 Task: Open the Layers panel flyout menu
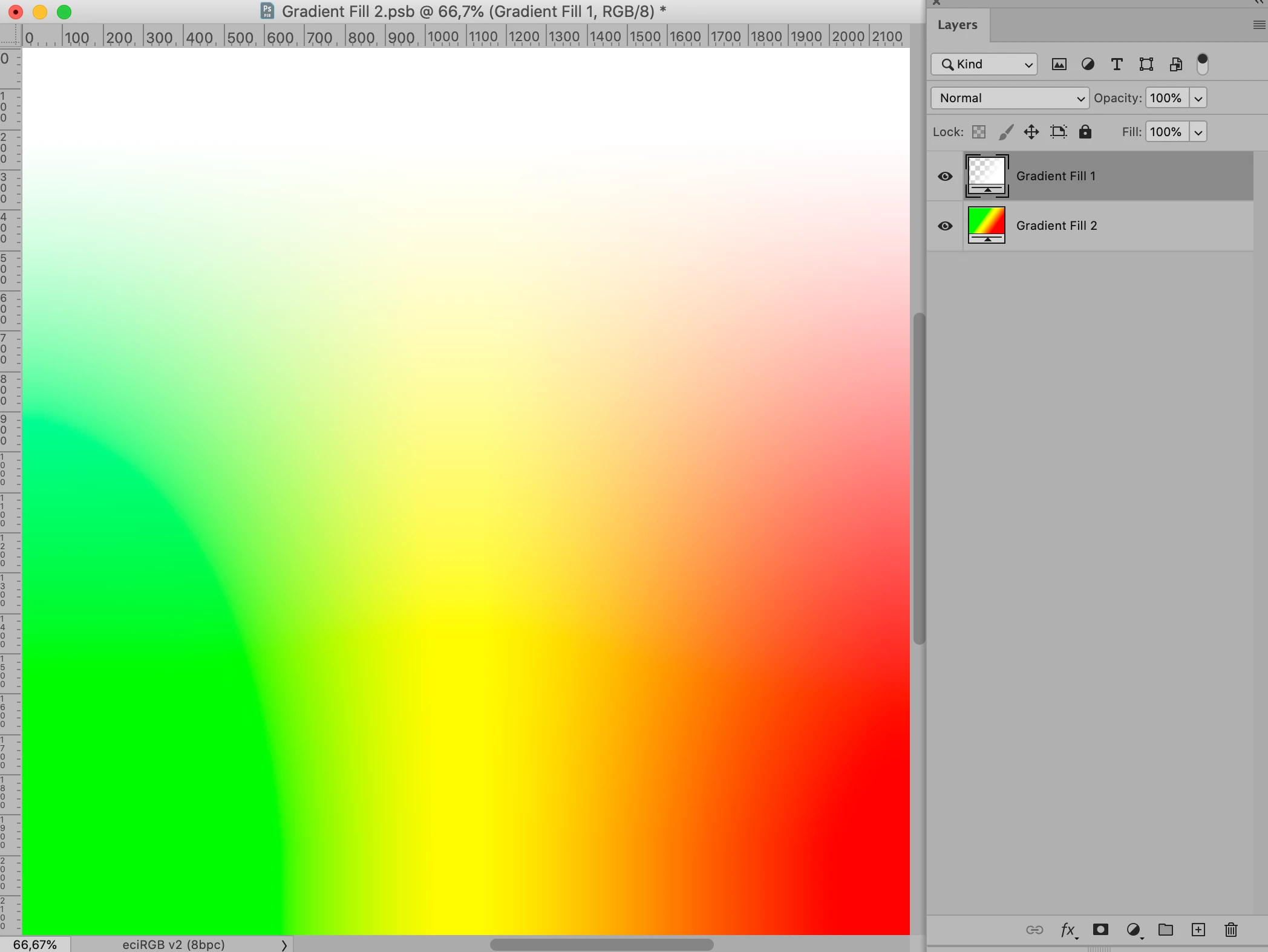[1259, 25]
